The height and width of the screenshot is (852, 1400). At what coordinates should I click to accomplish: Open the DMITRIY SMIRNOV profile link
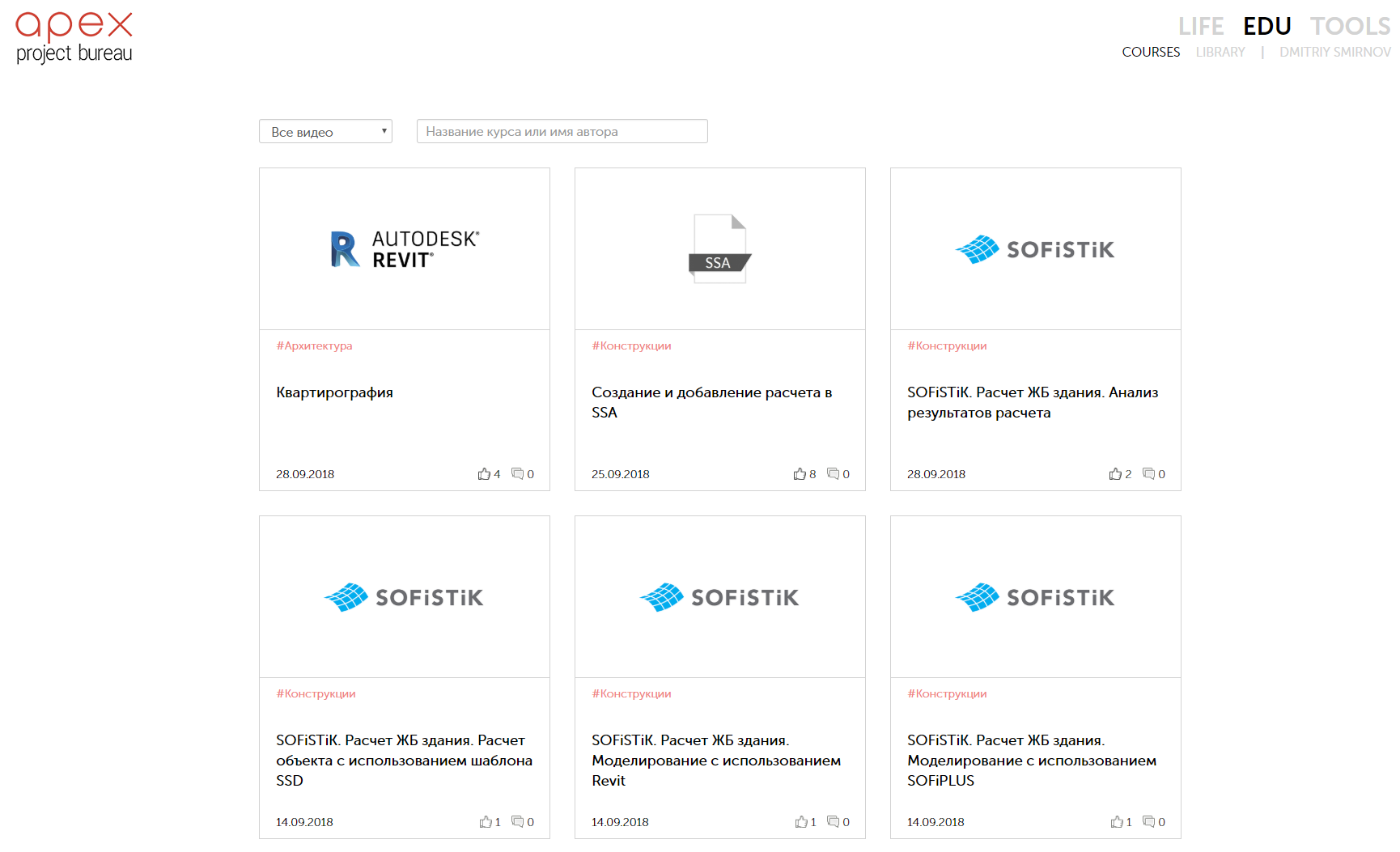(x=1334, y=53)
